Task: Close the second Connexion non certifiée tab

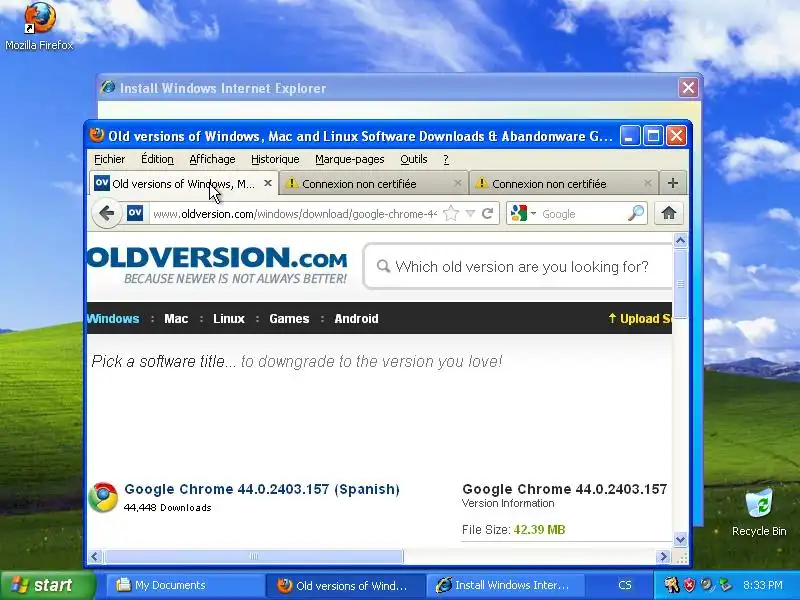Action: pos(647,183)
